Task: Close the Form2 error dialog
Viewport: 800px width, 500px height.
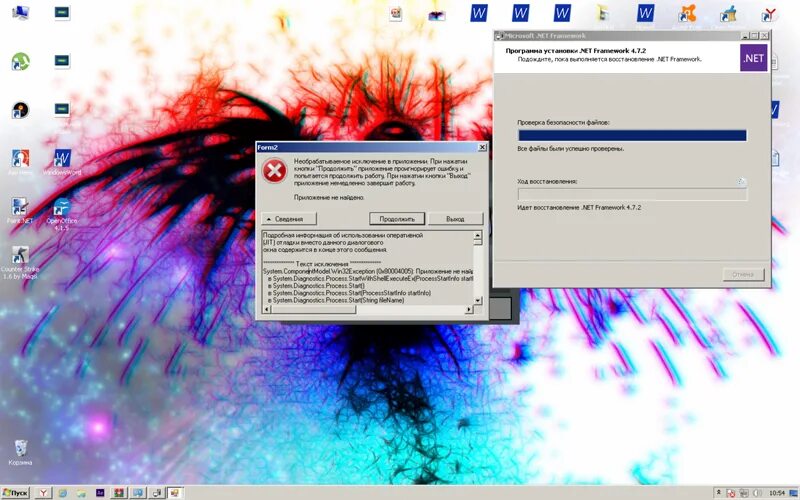Action: pos(482,147)
